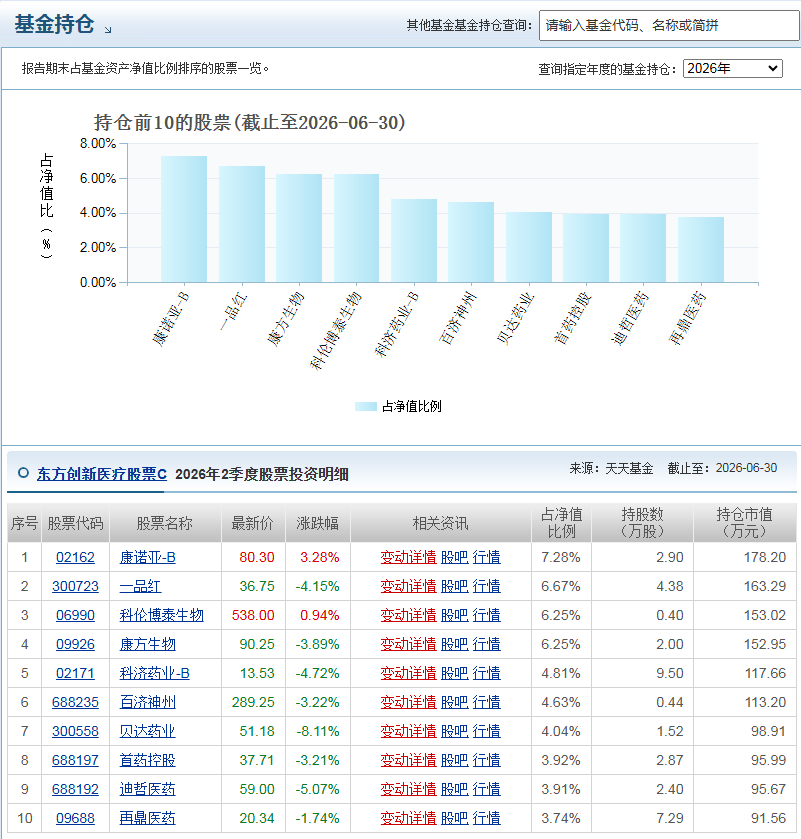
Task: Open 行情 for 百济神州 row
Action: pos(486,702)
